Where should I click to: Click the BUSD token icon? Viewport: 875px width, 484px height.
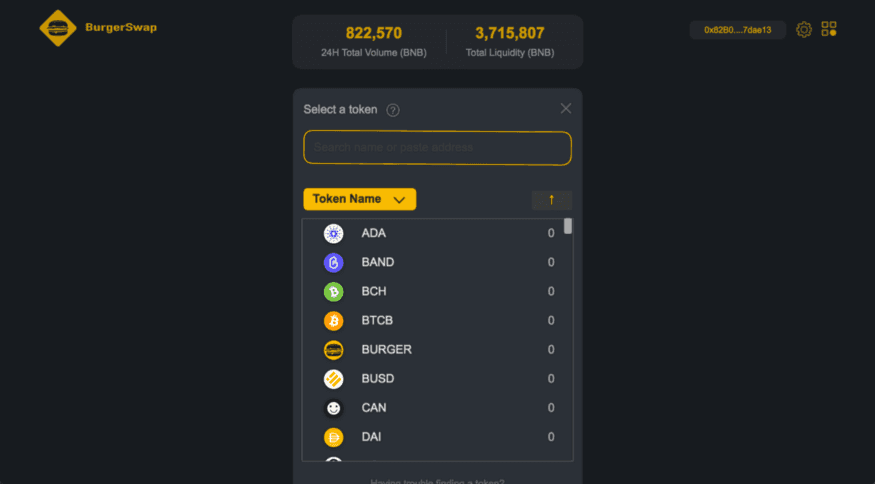333,379
